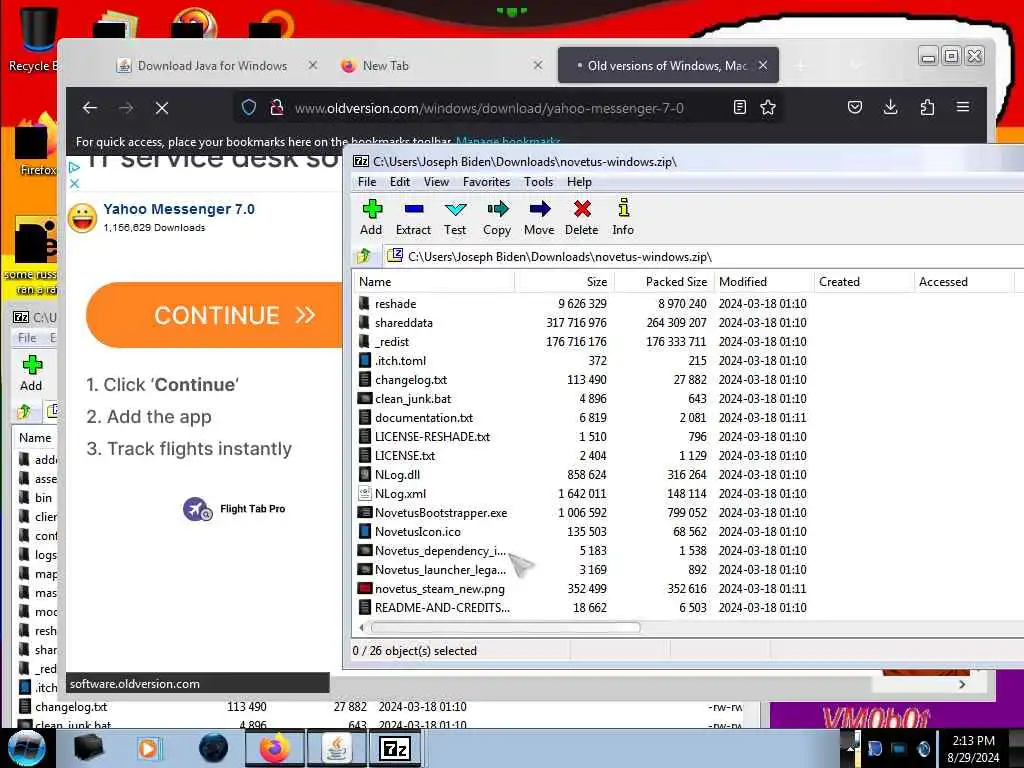Open the File menu in 7-Zip

tap(367, 182)
